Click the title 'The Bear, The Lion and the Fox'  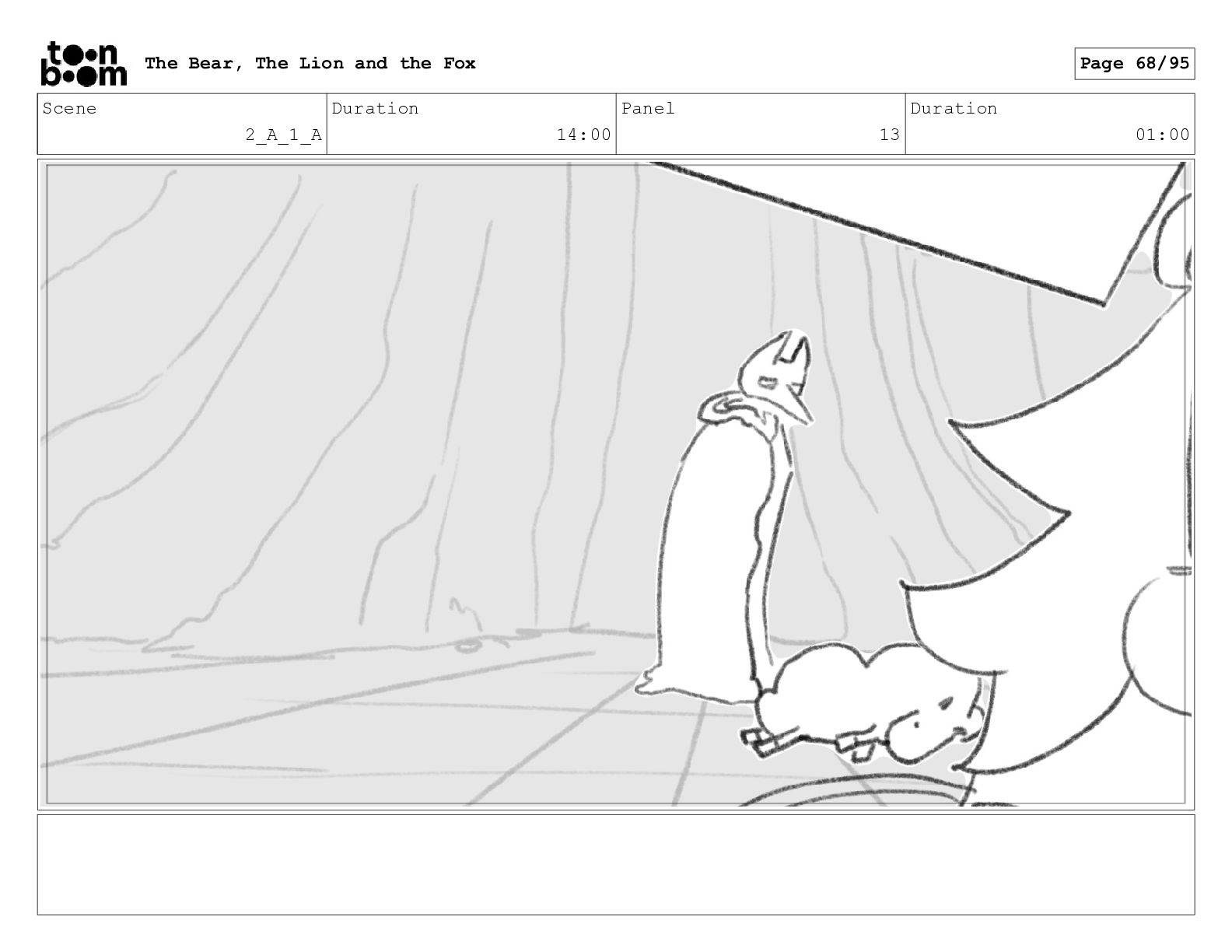[x=310, y=63]
